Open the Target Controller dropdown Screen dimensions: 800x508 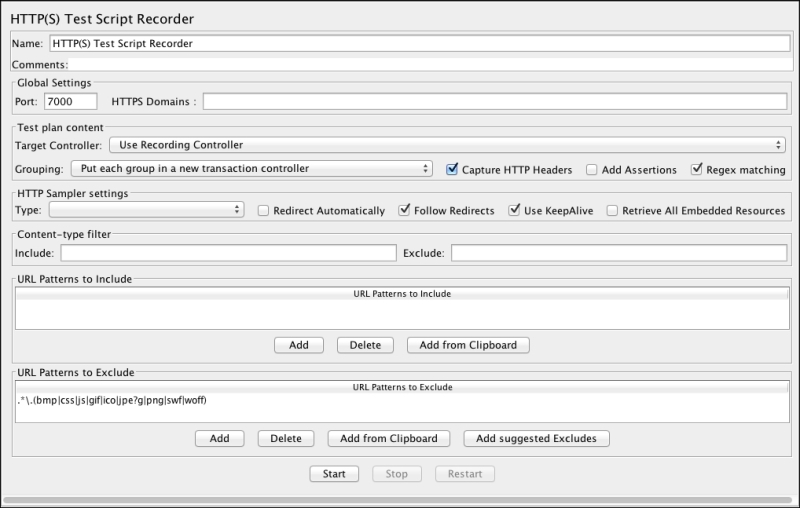click(447, 145)
